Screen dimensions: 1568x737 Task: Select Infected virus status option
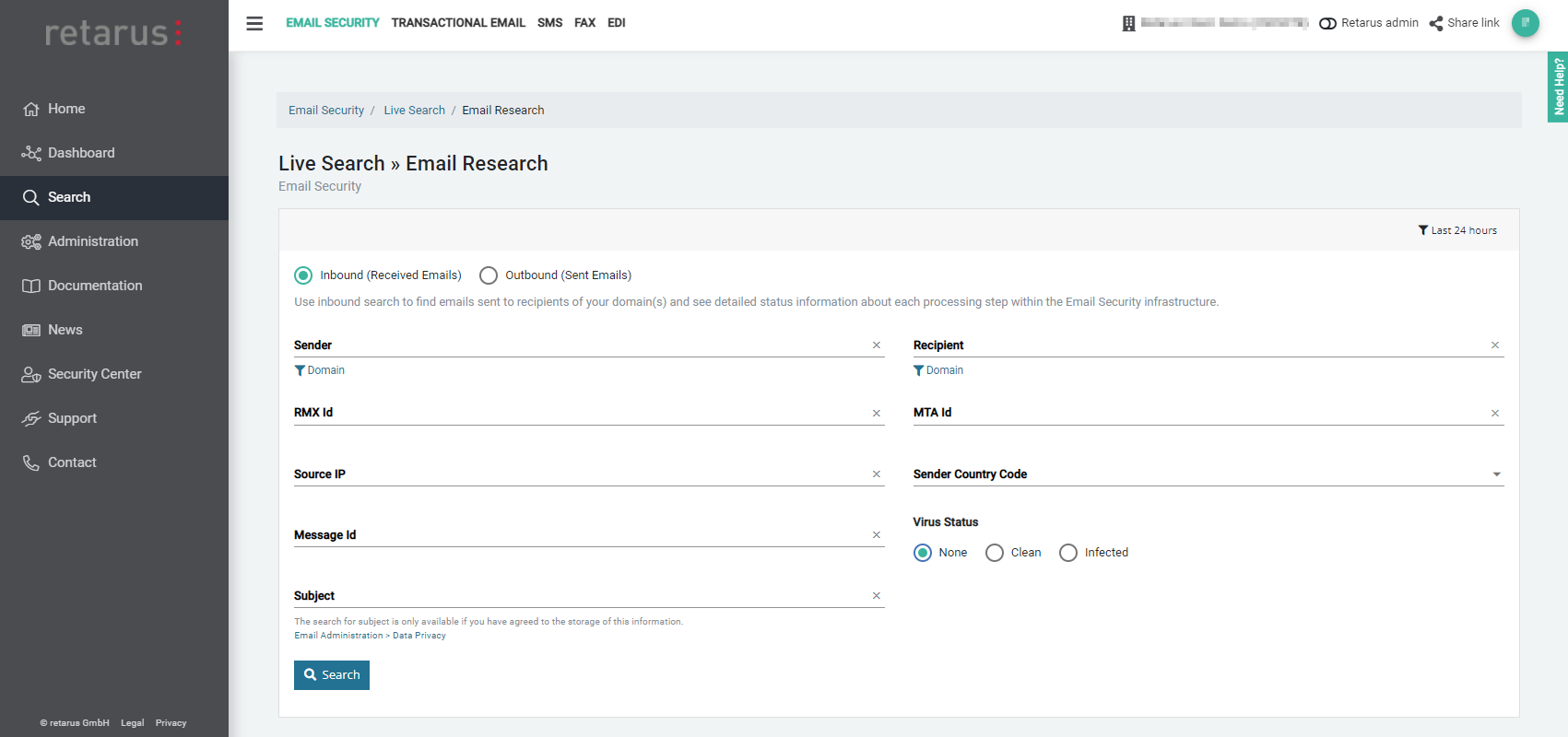1068,553
